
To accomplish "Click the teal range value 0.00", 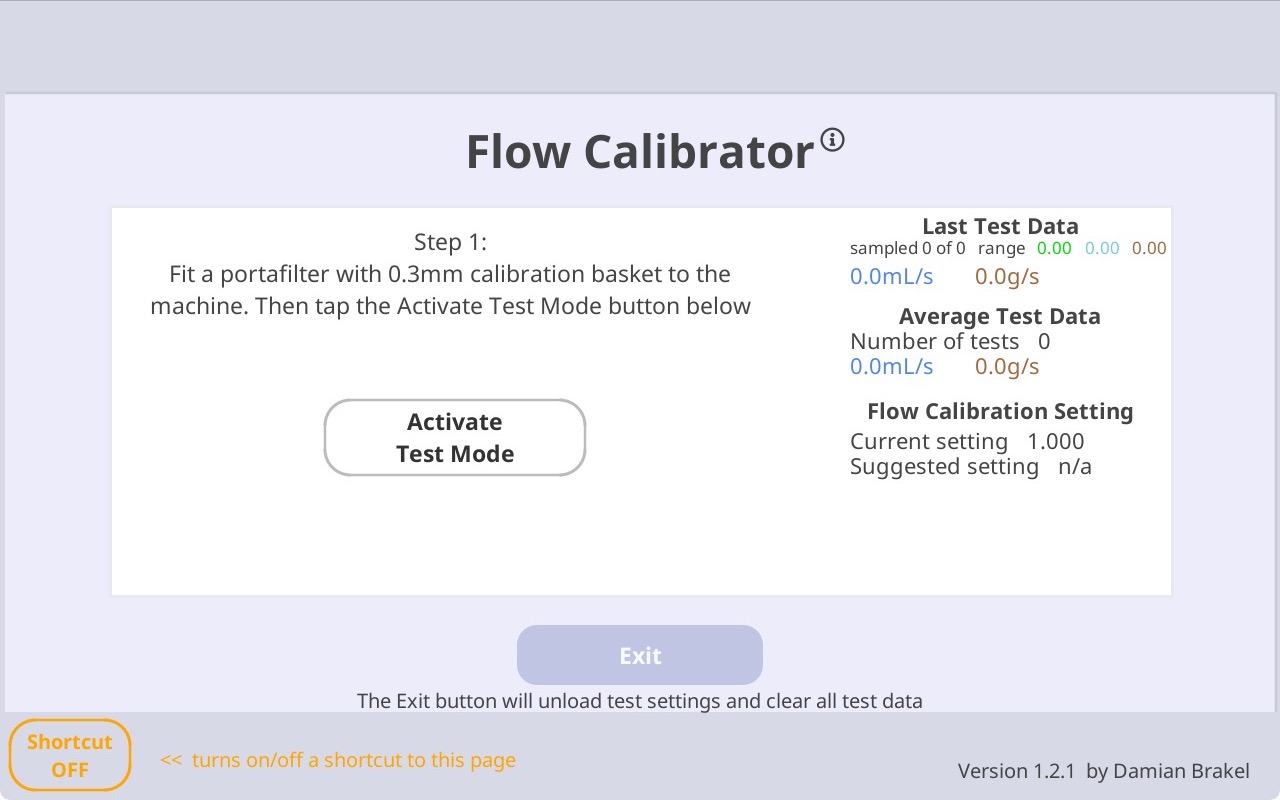I will 1102,248.
